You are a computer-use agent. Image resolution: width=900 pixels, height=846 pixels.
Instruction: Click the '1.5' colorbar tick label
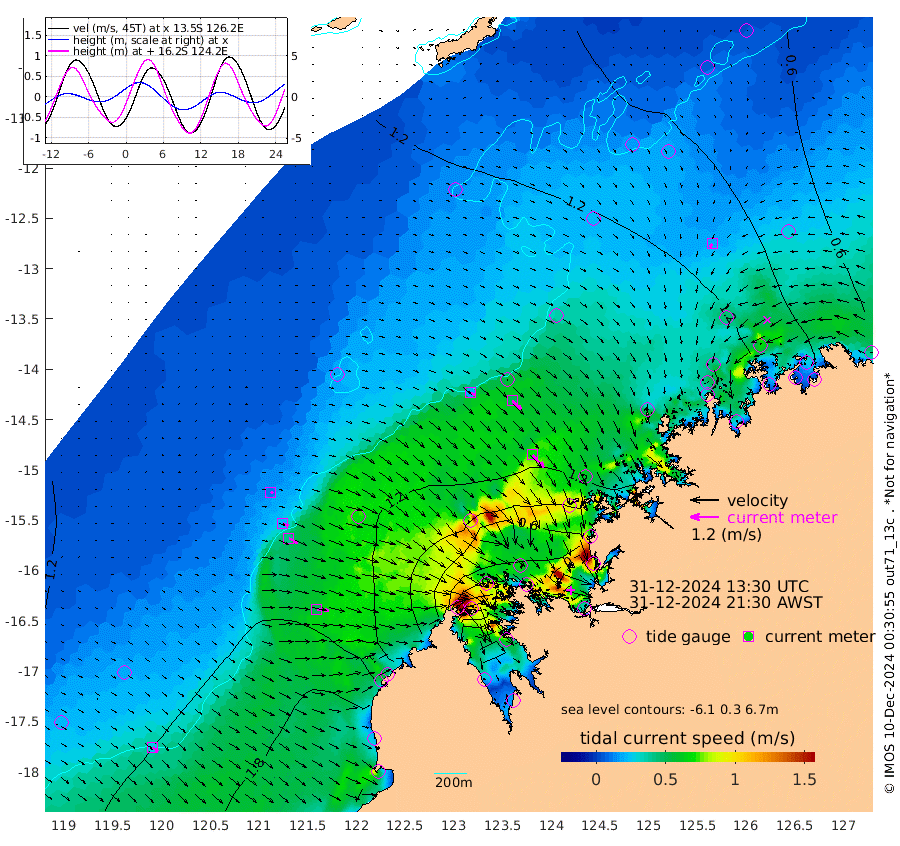(804, 779)
